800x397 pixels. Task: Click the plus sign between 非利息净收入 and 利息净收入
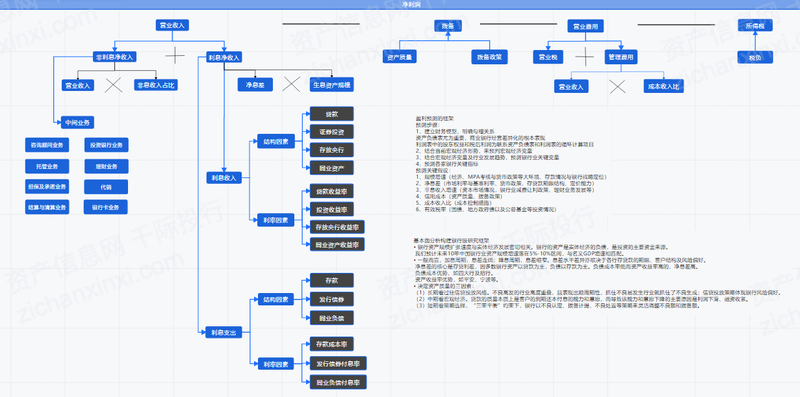pos(174,55)
